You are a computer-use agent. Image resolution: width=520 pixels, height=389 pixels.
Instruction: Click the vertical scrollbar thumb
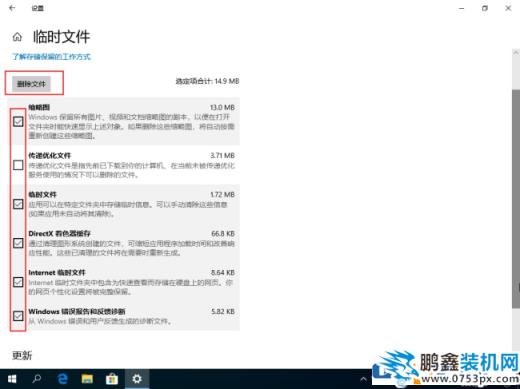tap(516, 199)
